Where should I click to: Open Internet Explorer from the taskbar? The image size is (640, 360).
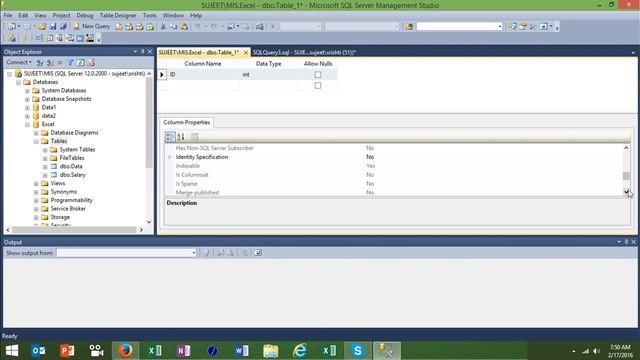(300, 351)
